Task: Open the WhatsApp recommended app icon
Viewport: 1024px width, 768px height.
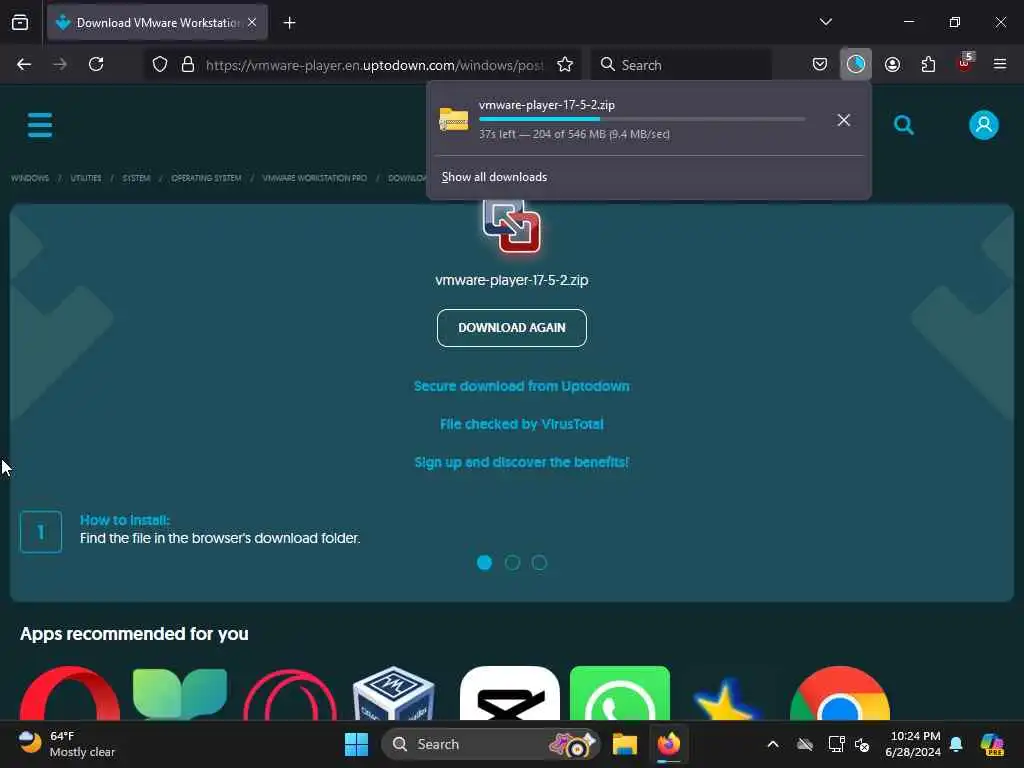Action: (620, 693)
